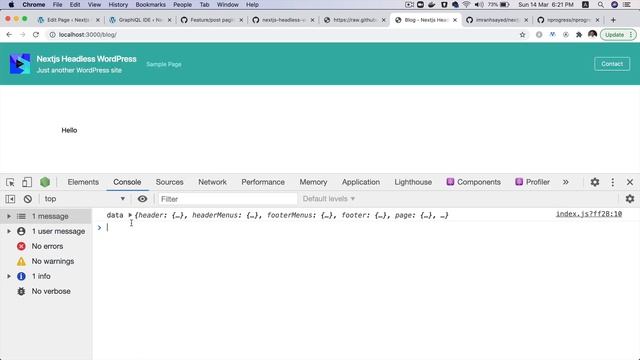Viewport: 640px width, 360px height.
Task: Open the Chrome profile avatar
Action: 592,35
